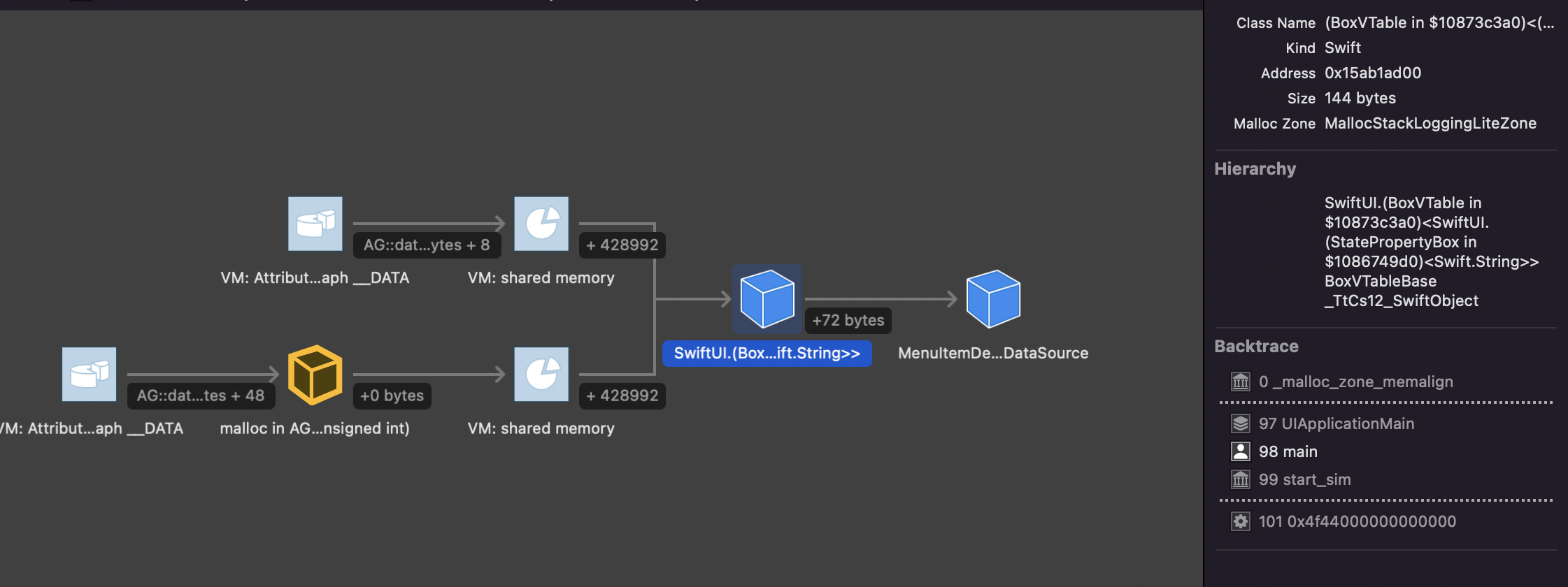Click the MenuItemDe...DataSource cube icon
Screen dimensions: 1568x587
point(993,299)
